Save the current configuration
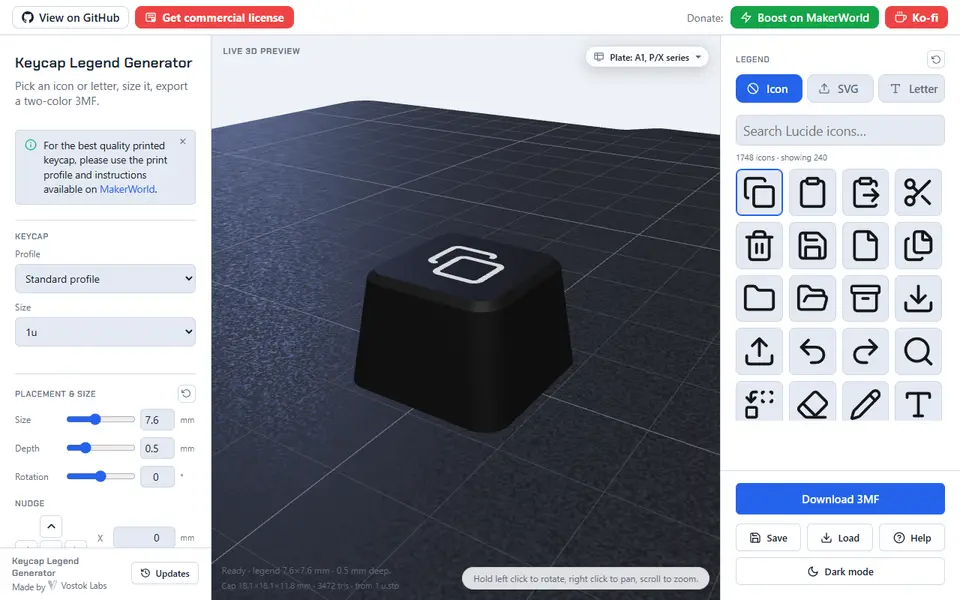 [x=768, y=538]
